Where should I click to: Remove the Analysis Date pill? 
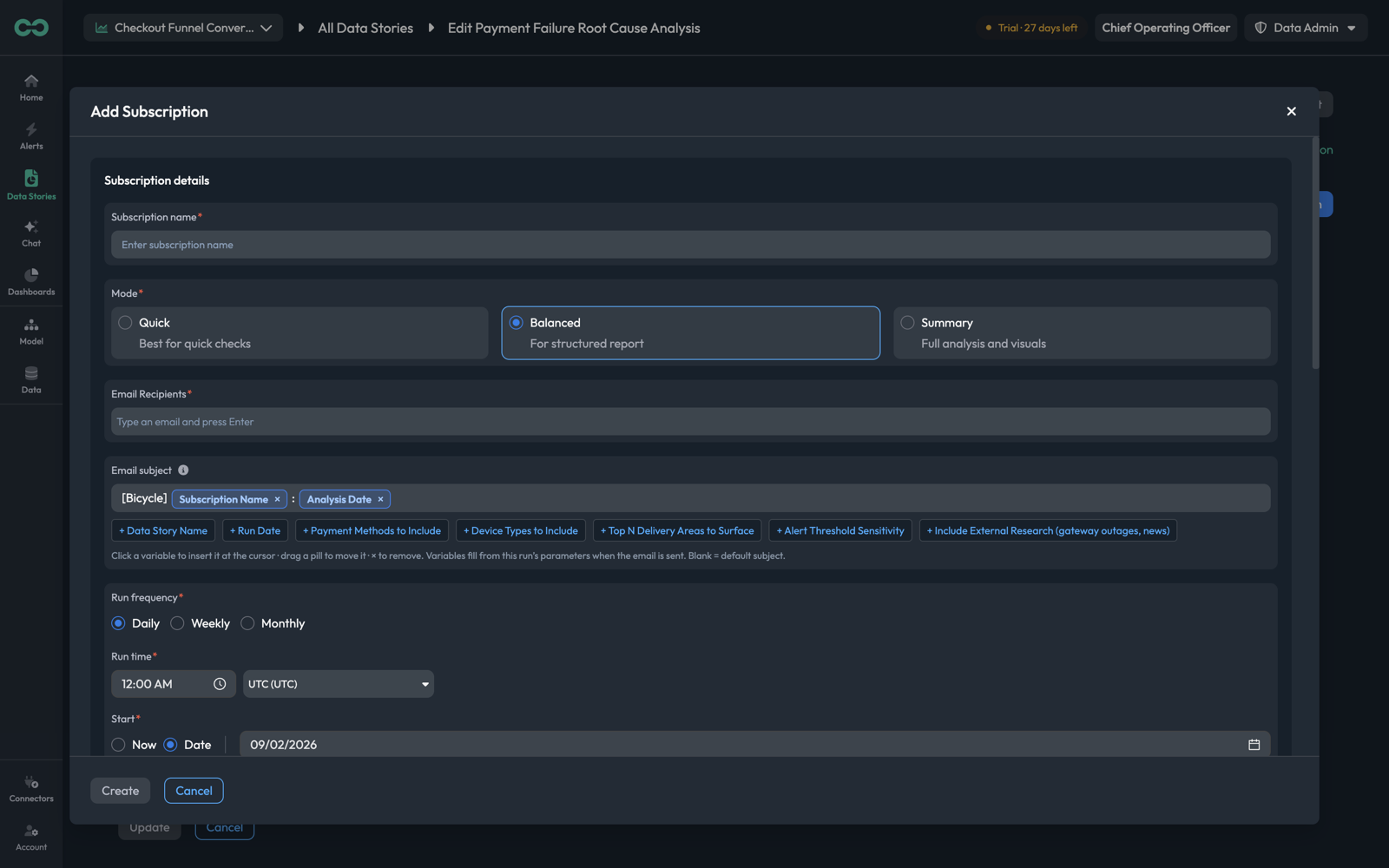point(380,499)
